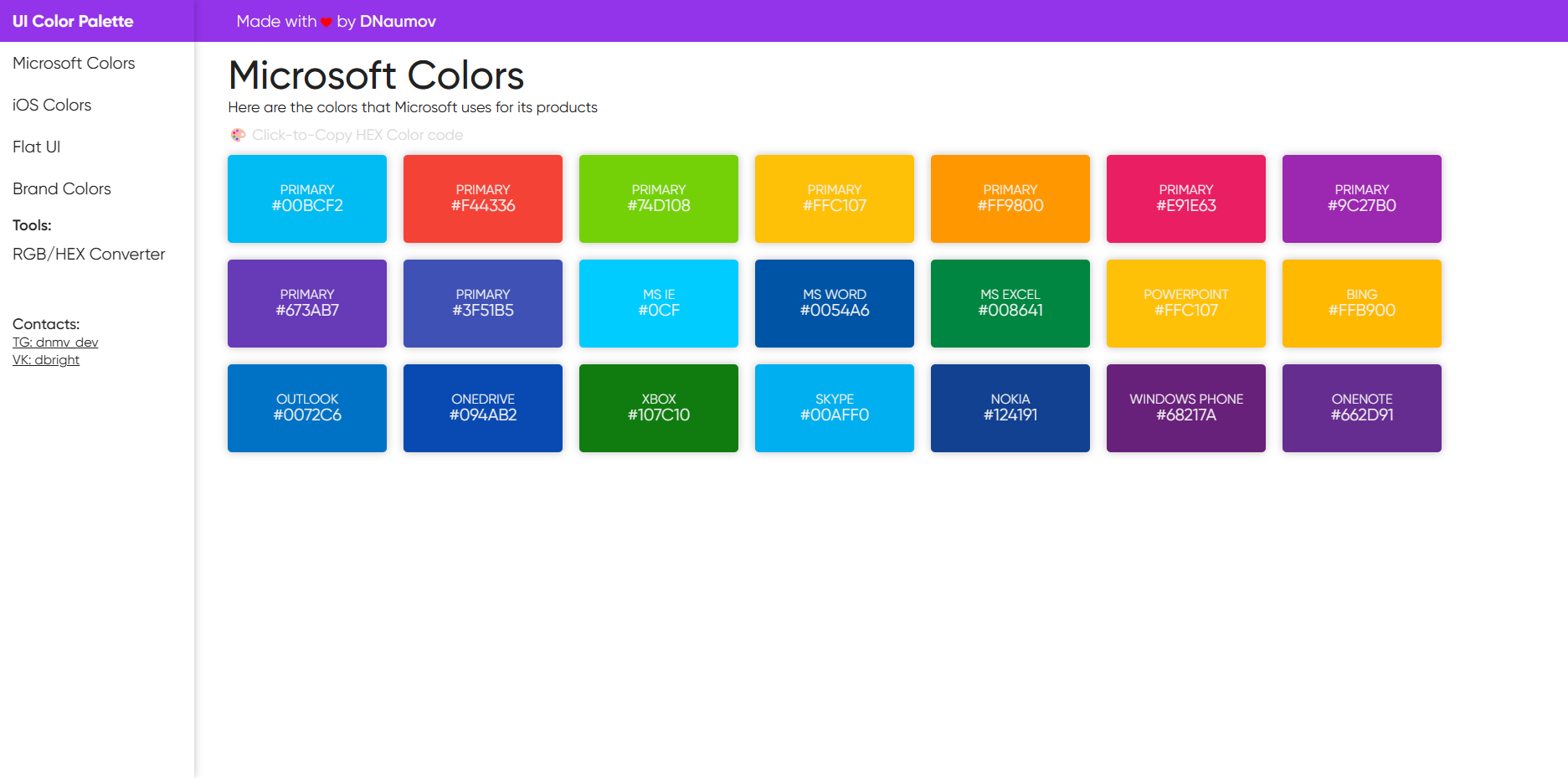Open the Flat UI palette
Viewport: 1568px width, 778px height.
36,147
